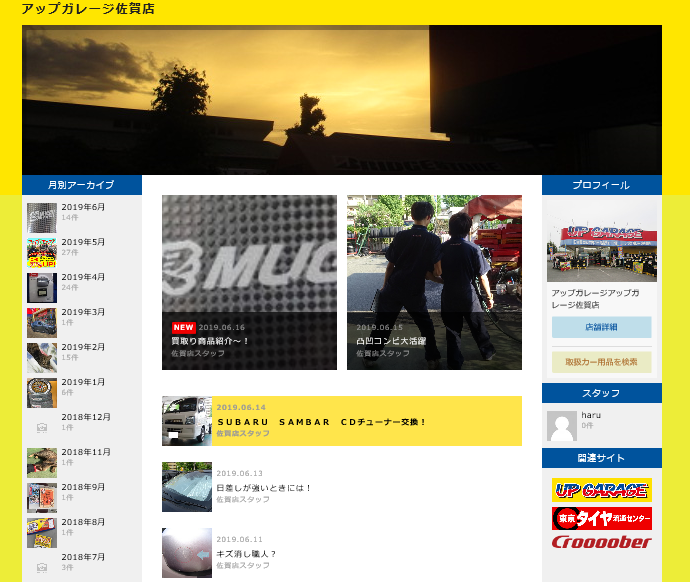
Task: Open the キズ消し職人？ post
Action: click(246, 554)
